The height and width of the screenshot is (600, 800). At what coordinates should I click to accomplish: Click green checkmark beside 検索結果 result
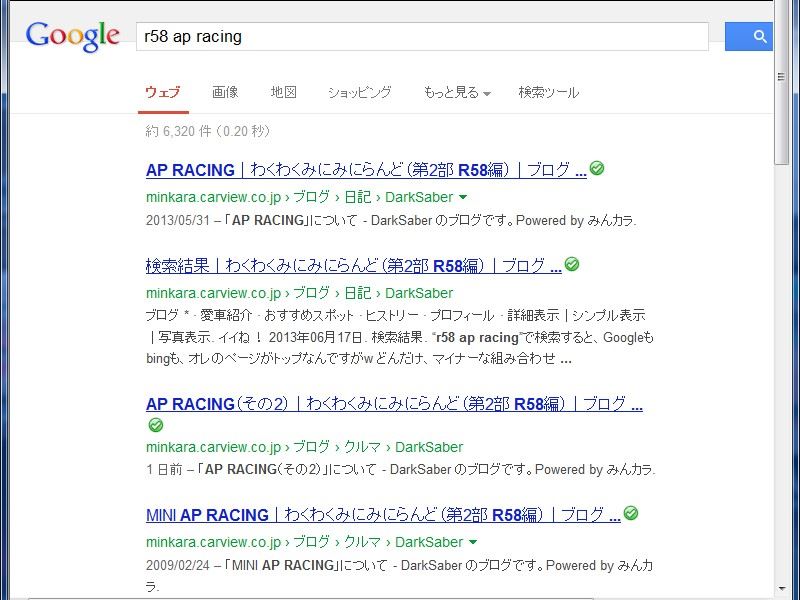572,264
